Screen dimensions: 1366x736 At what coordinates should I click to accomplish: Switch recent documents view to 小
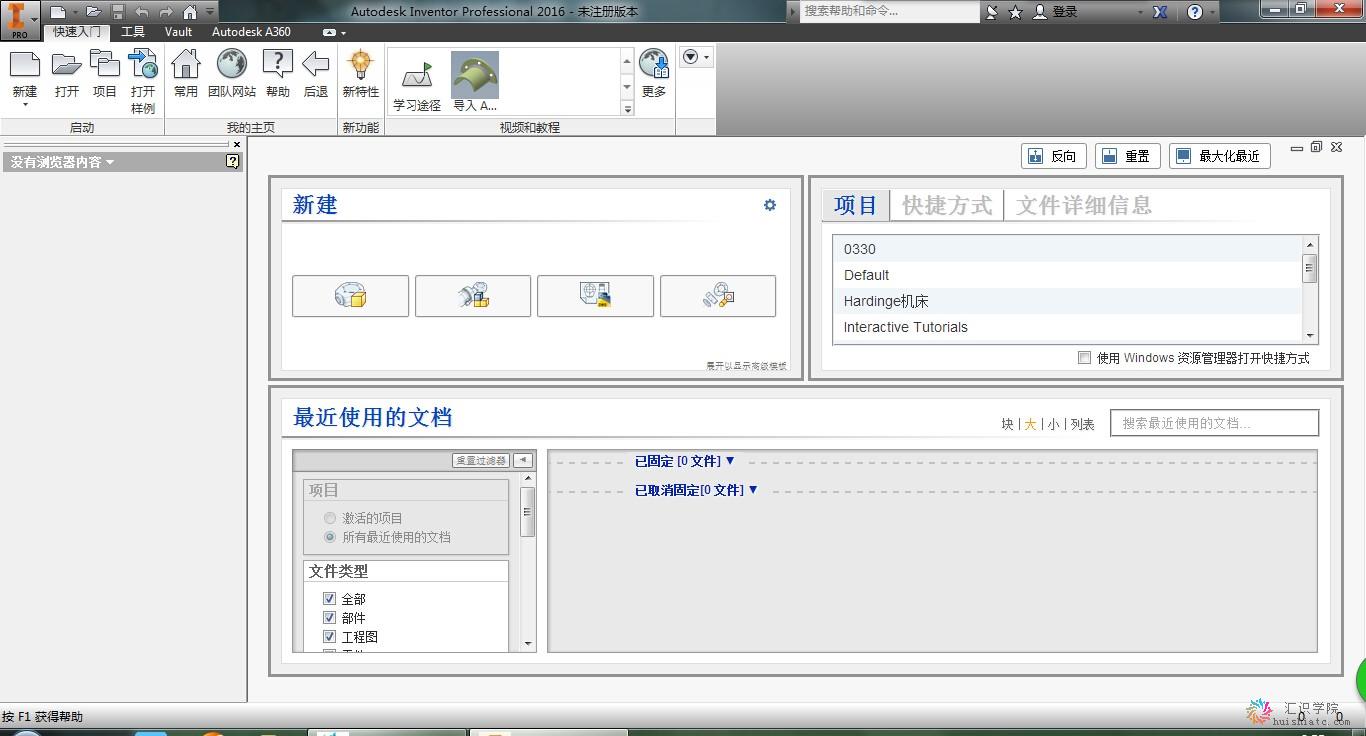1053,424
